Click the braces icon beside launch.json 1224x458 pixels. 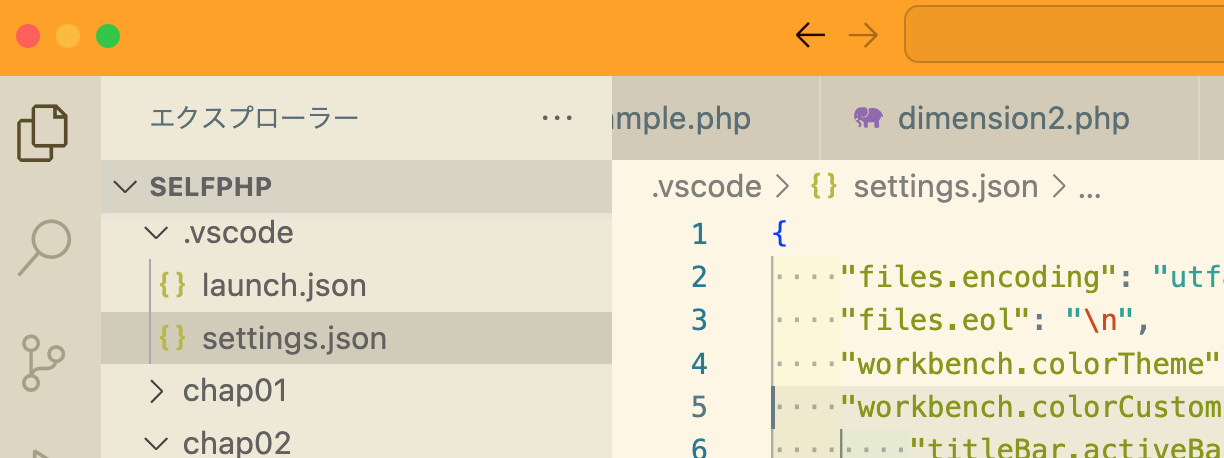tap(172, 285)
